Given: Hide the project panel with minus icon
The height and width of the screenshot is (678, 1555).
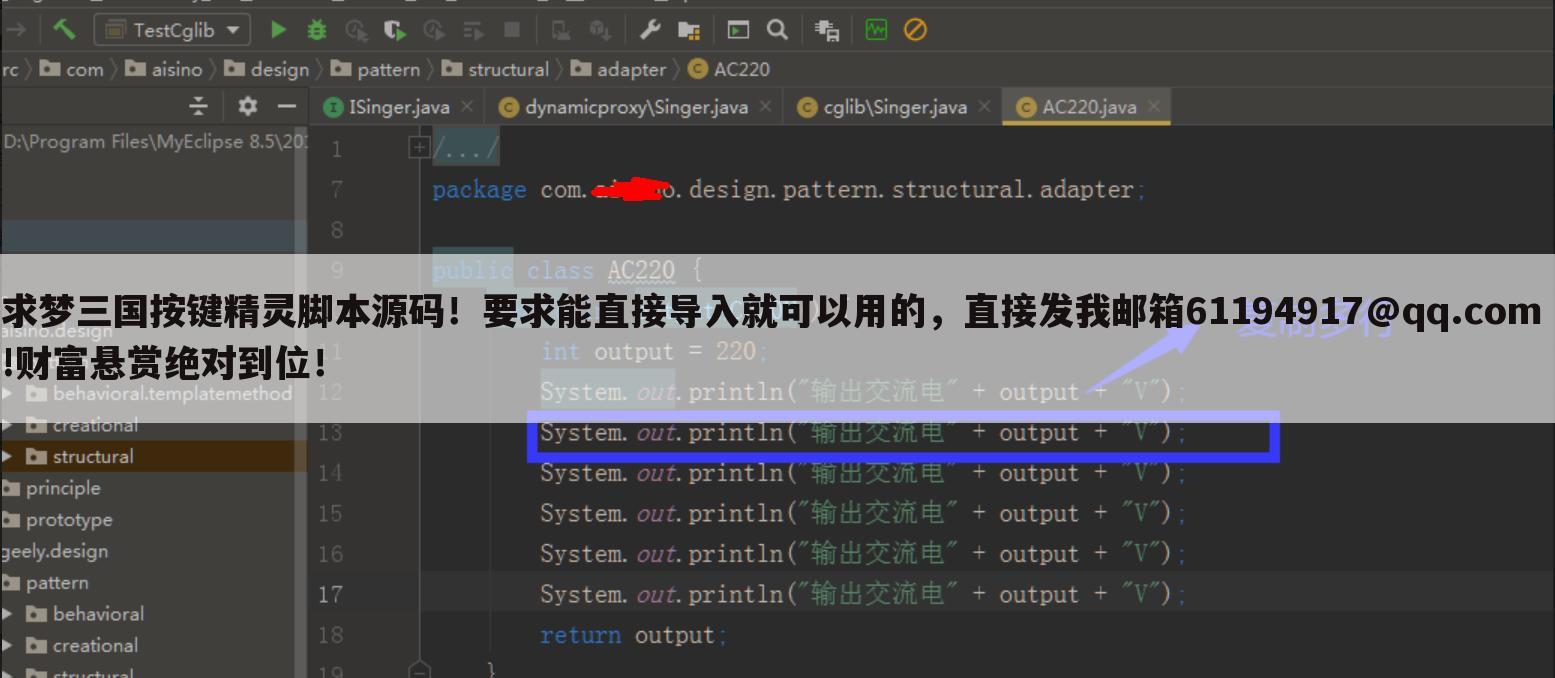Looking at the screenshot, I should pyautogui.click(x=287, y=106).
